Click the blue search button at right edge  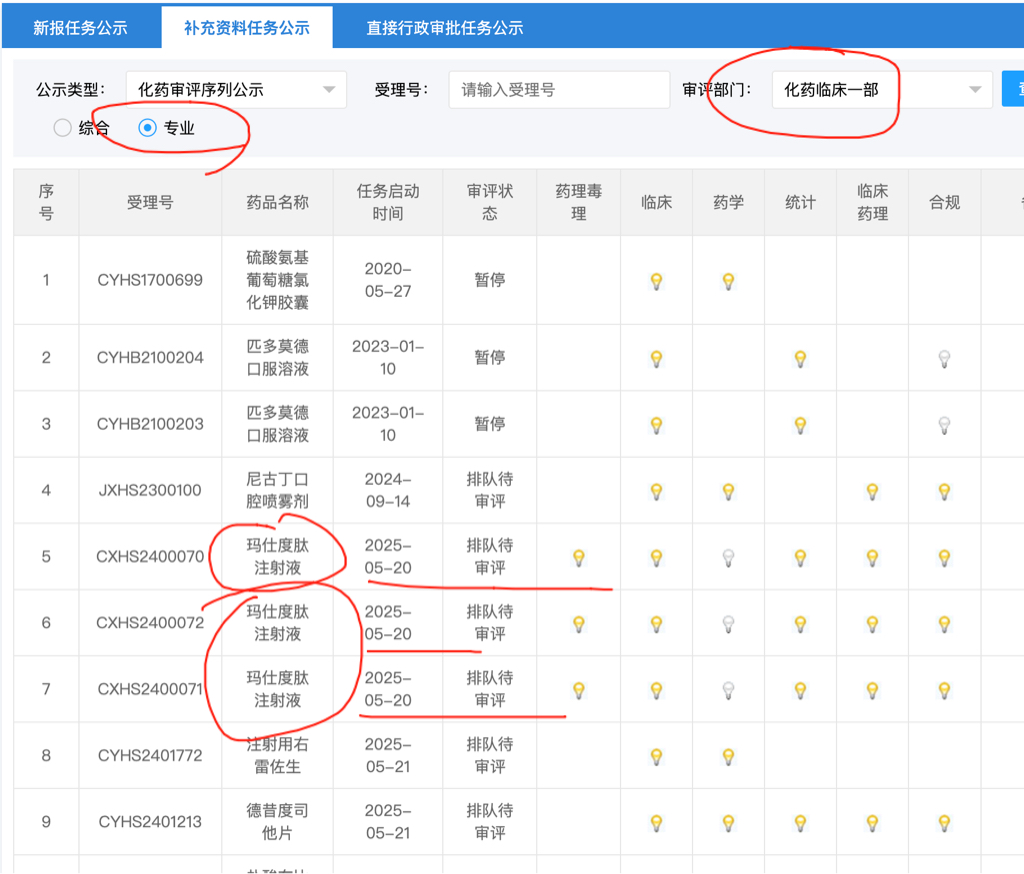[1013, 89]
